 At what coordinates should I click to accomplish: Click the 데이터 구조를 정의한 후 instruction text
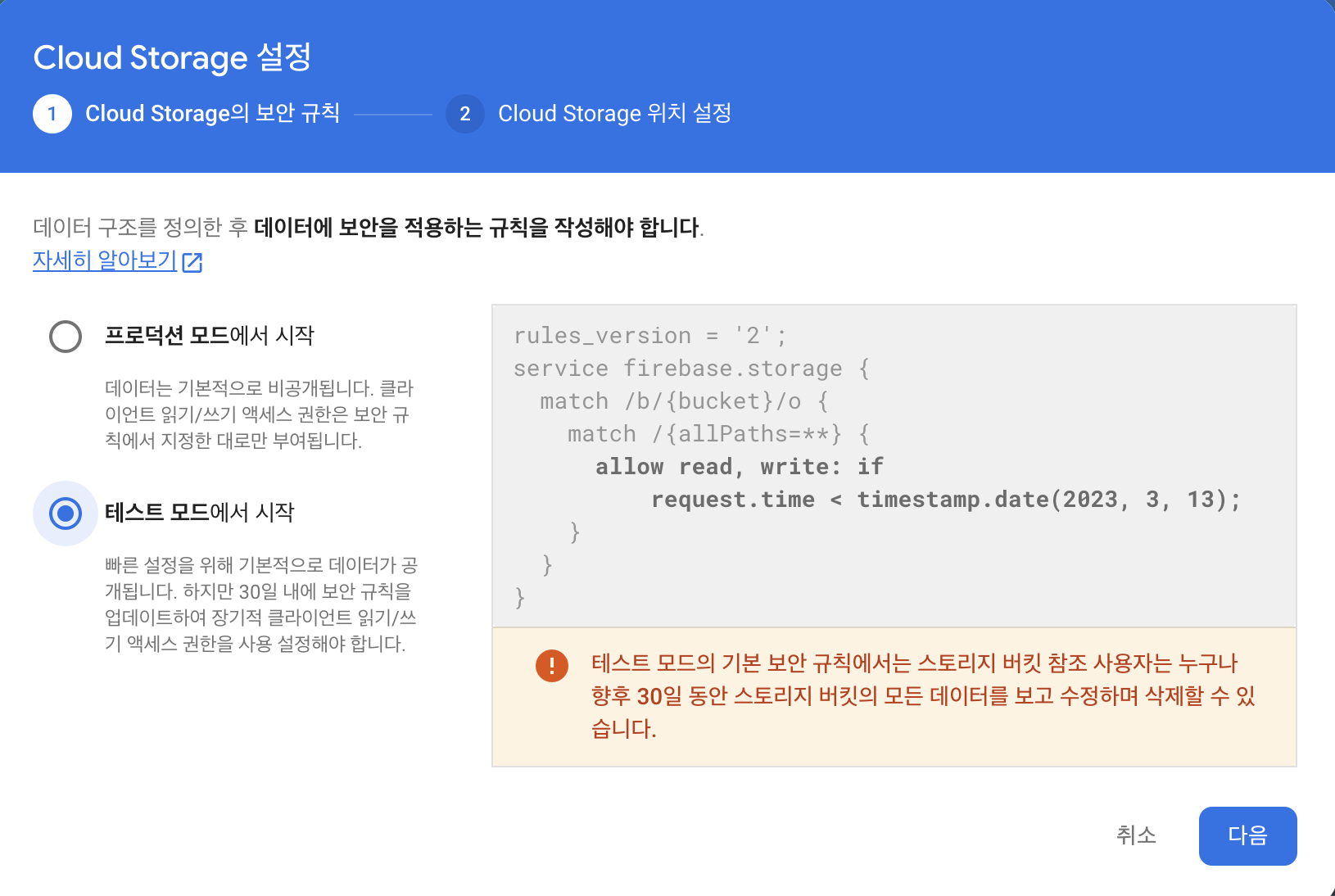pyautogui.click(x=369, y=227)
